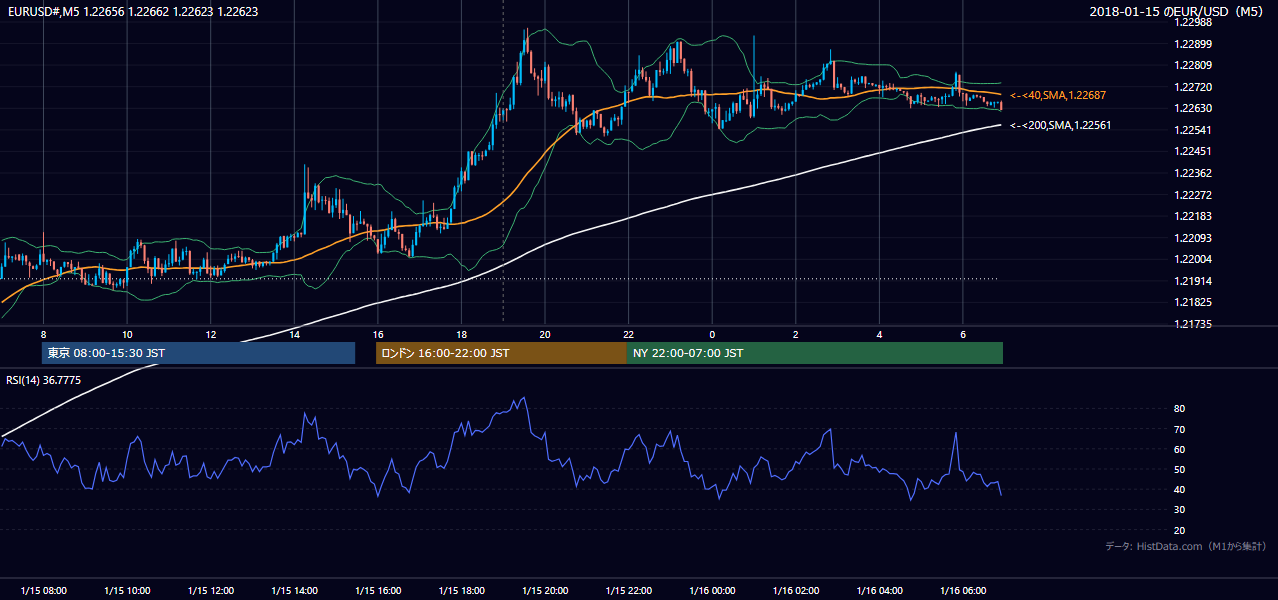The image size is (1278, 600).
Task: Click the 1/15 14:00 date axis label
Action: pos(294,591)
